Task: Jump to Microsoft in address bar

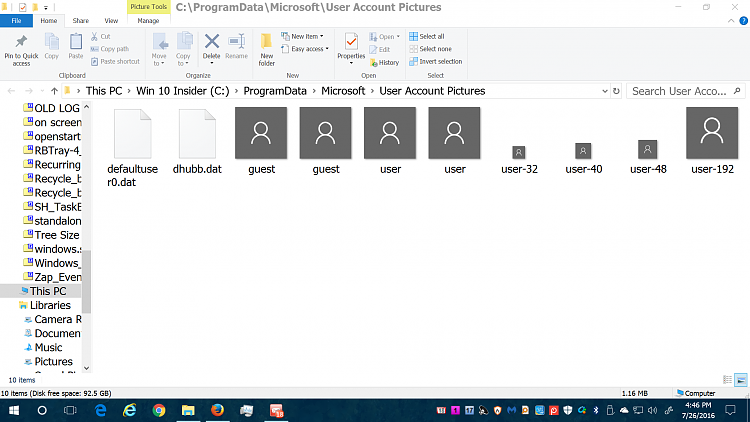Action: click(x=343, y=91)
